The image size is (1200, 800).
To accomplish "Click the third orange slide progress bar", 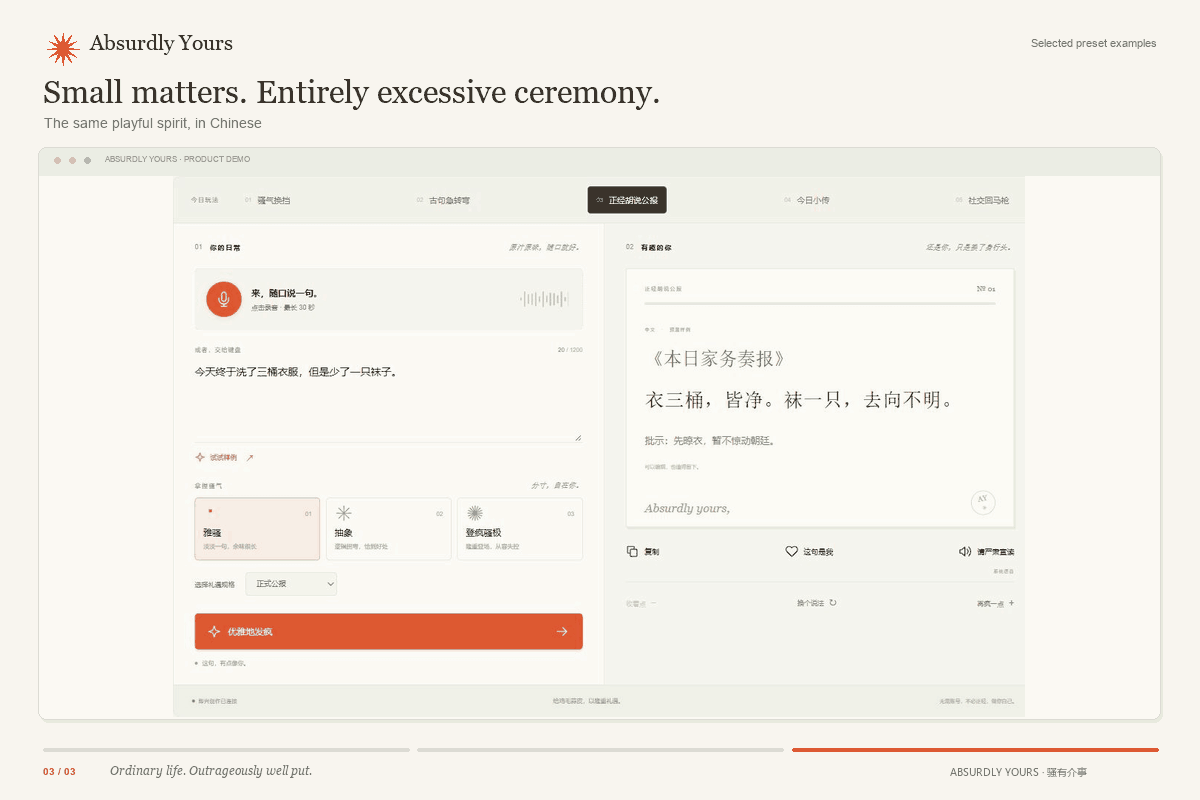I will click(975, 749).
